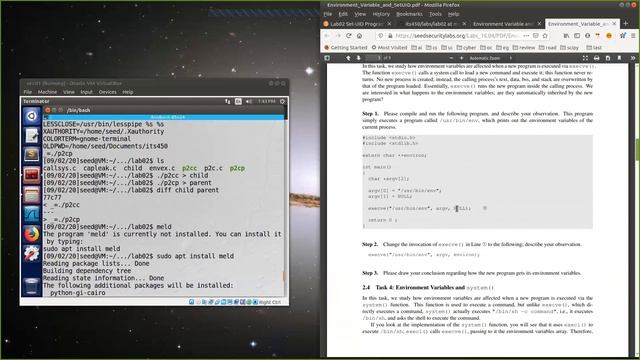Open Firefox Bookmarks menu
This screenshot has height=360, width=640.
[x=409, y=14]
